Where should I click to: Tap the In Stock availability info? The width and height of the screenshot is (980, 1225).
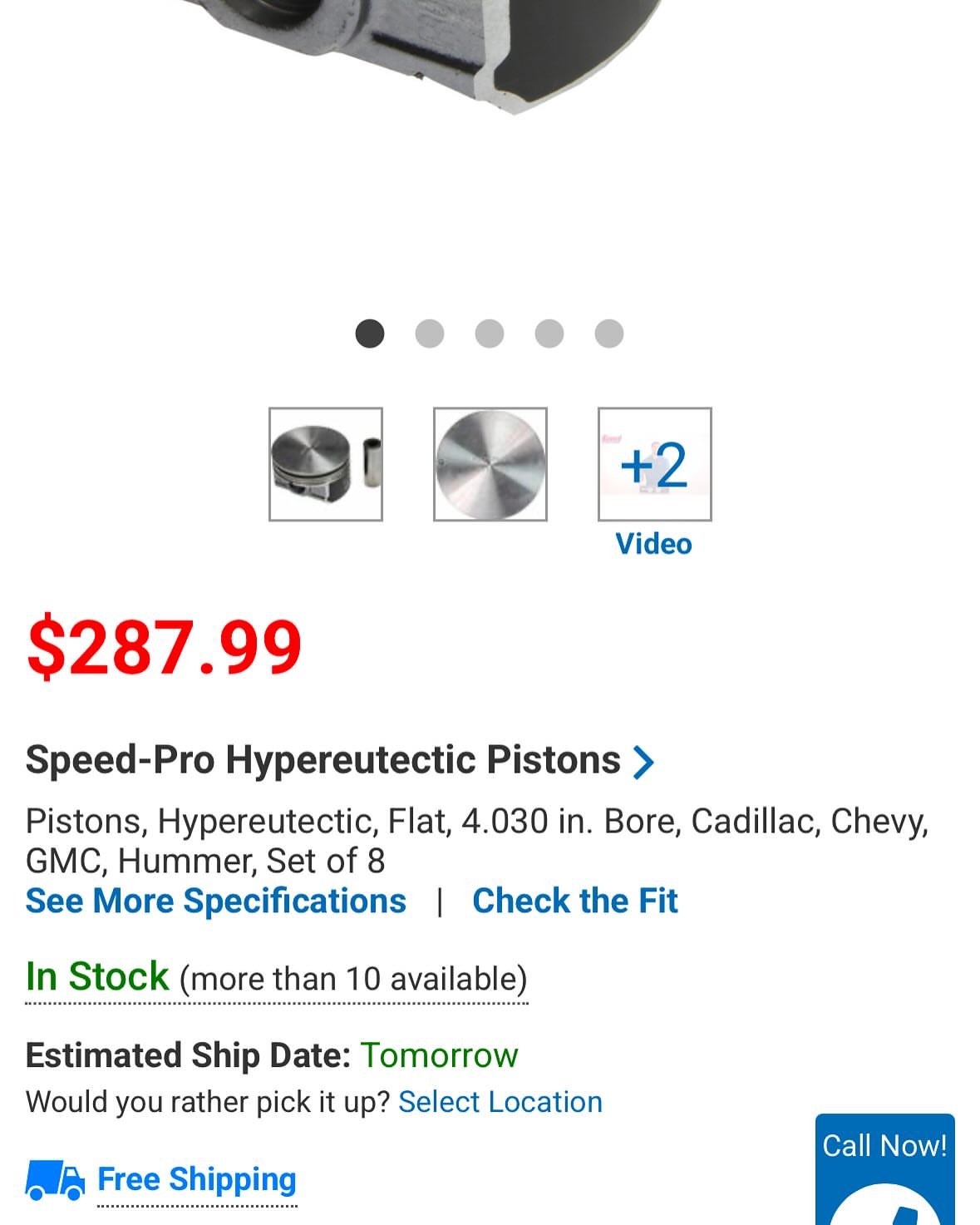coord(276,978)
